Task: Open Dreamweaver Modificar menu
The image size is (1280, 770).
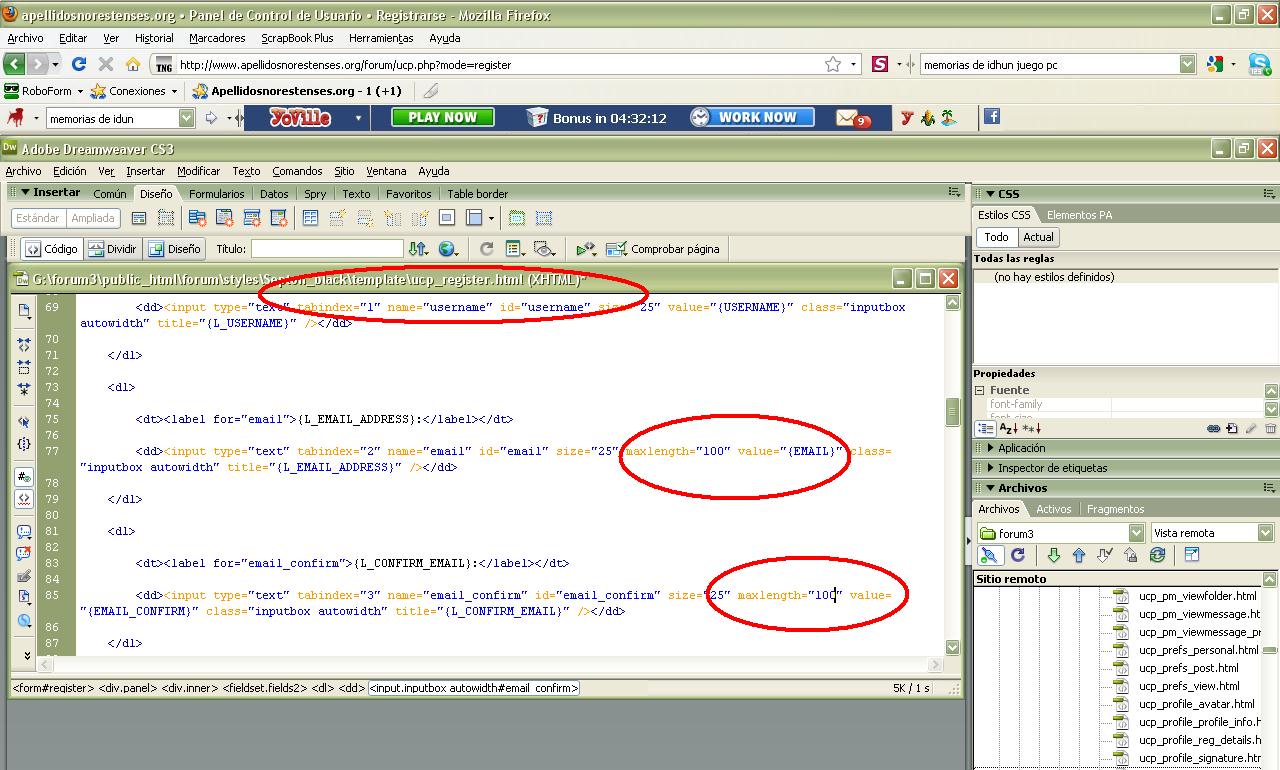Action: click(198, 171)
